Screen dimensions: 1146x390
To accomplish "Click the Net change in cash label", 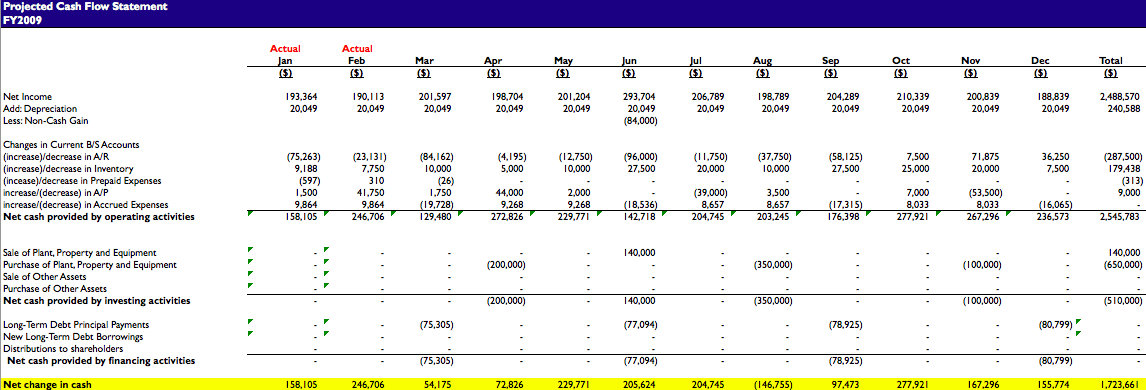I will [48, 384].
